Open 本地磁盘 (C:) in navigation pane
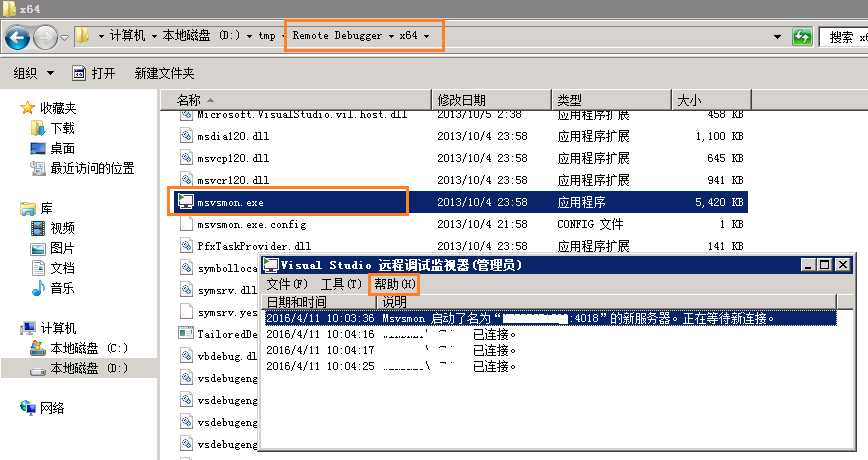 click(x=79, y=348)
